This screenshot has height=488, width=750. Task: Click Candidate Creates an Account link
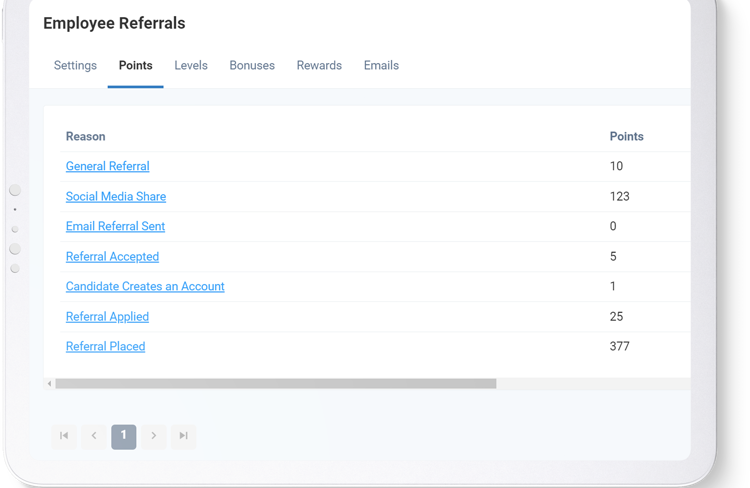point(145,287)
